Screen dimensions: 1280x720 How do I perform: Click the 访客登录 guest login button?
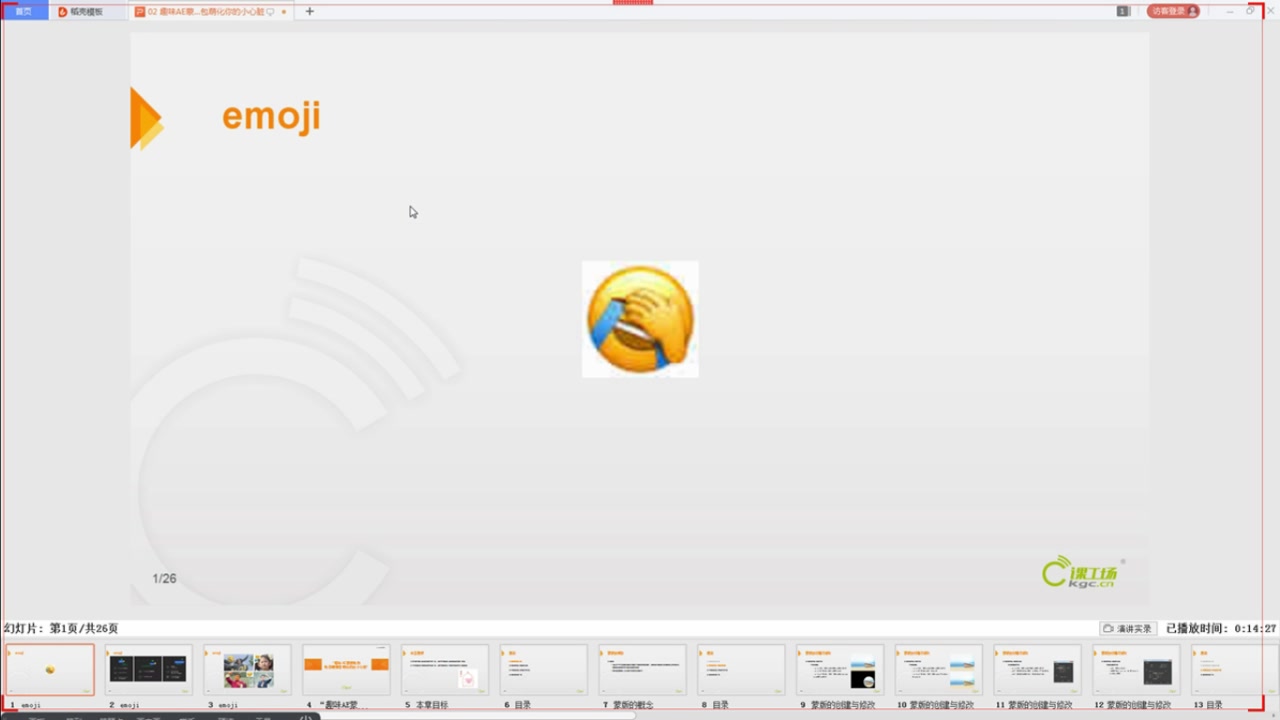(1173, 11)
